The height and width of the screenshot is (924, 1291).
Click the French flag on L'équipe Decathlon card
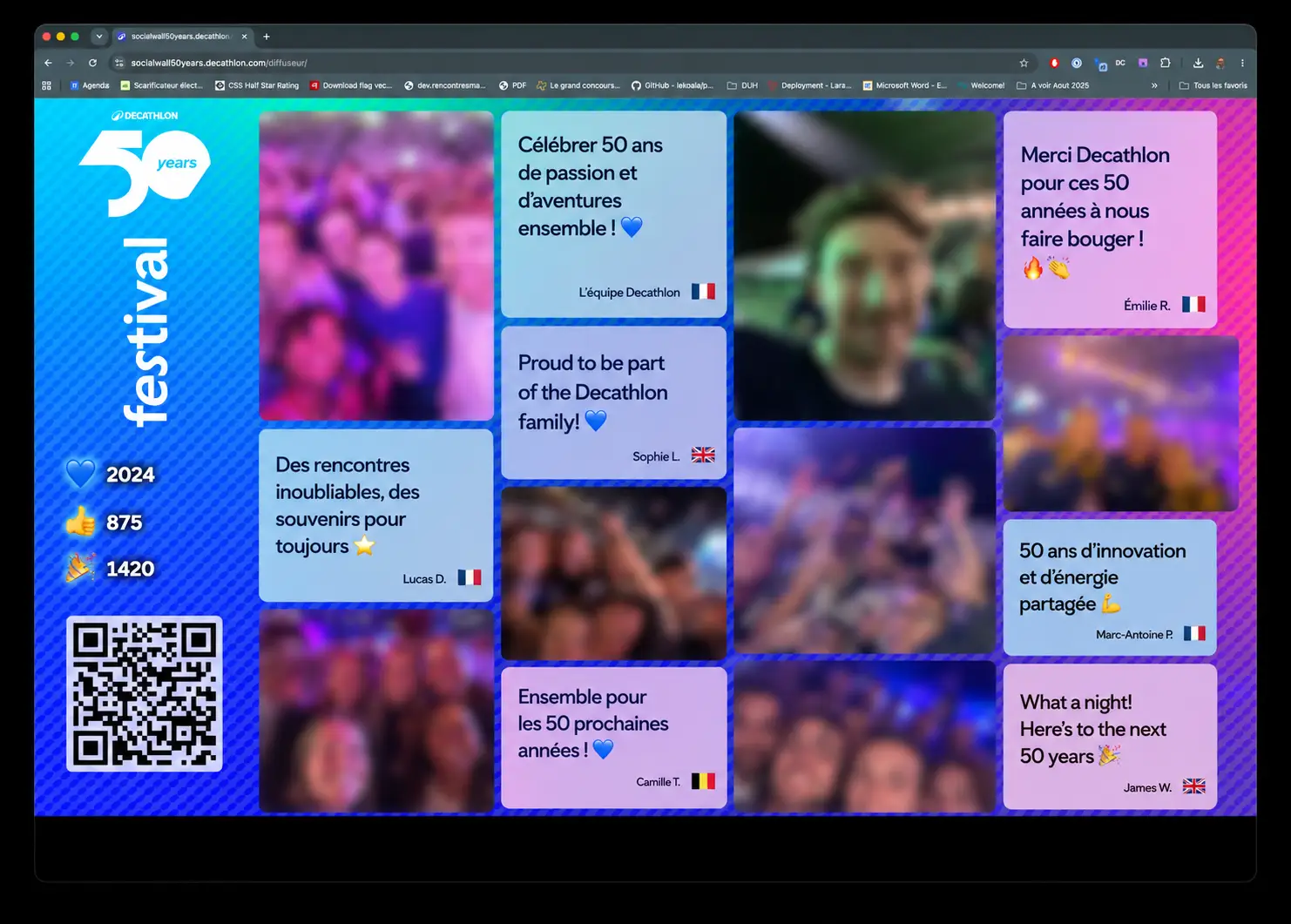tap(703, 292)
